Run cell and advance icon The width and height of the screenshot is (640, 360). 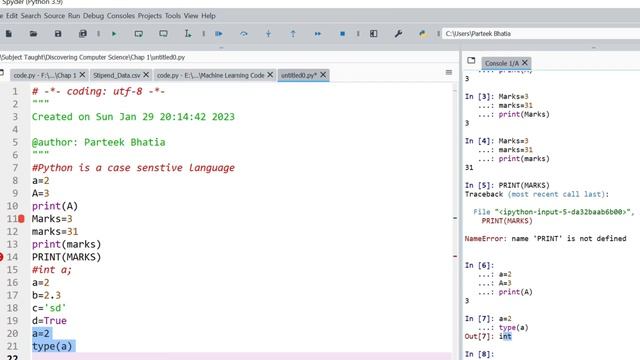tap(163, 34)
